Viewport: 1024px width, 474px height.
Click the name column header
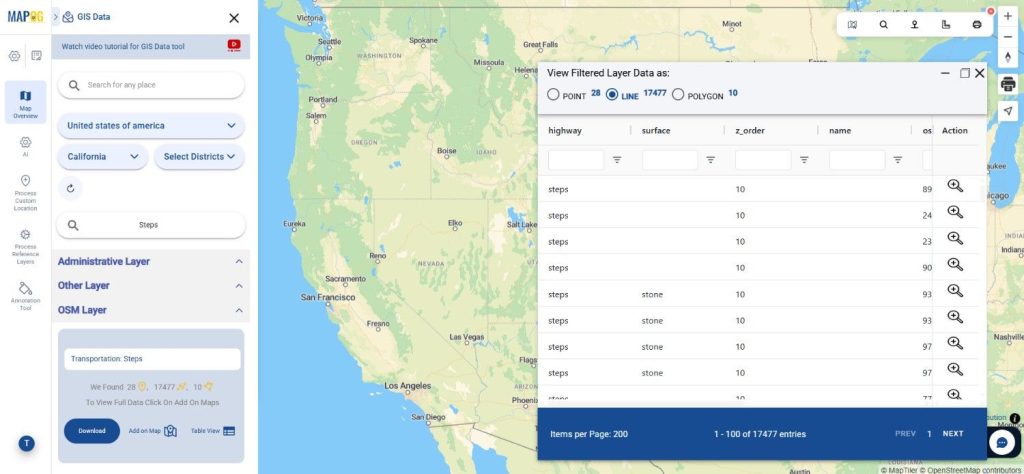pos(840,131)
